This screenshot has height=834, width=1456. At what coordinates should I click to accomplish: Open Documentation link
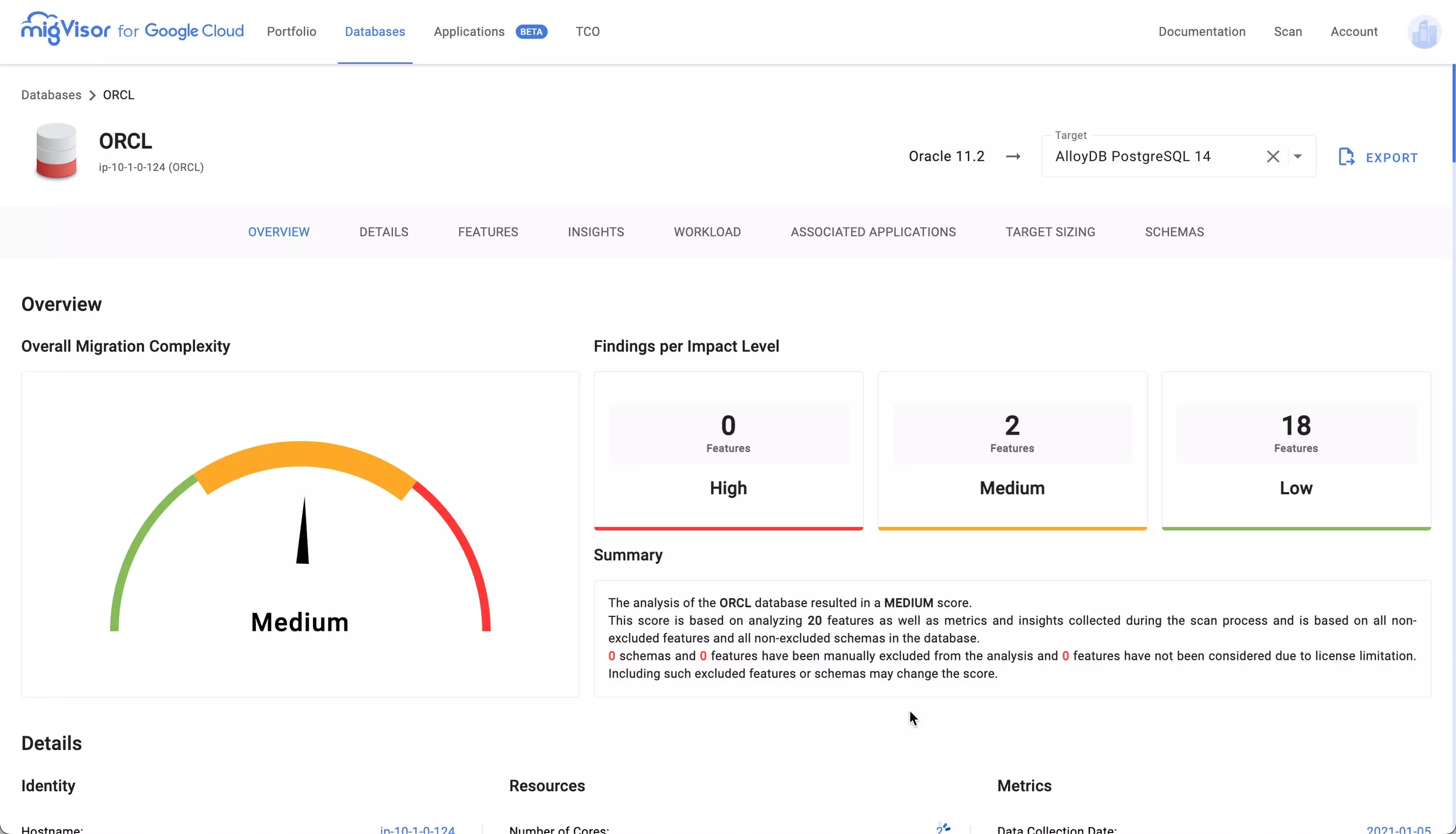point(1202,31)
